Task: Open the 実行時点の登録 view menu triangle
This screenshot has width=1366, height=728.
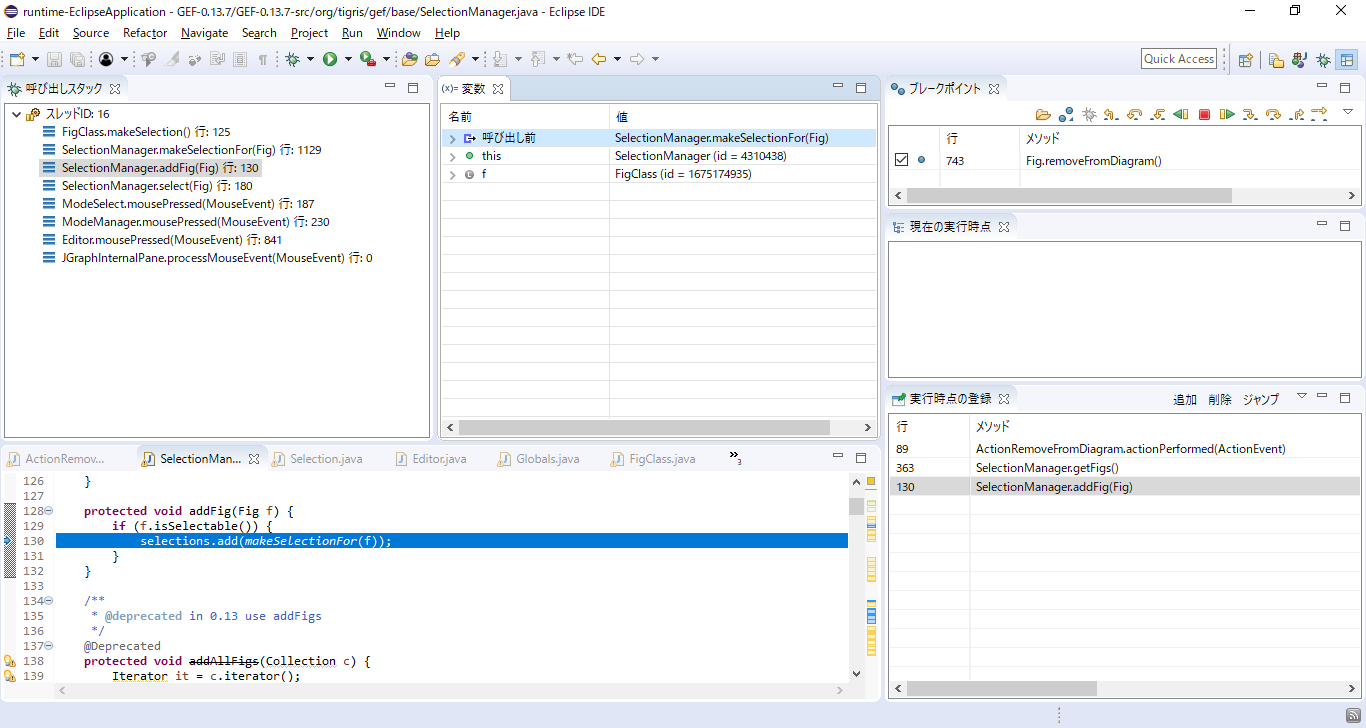Action: [x=1301, y=396]
